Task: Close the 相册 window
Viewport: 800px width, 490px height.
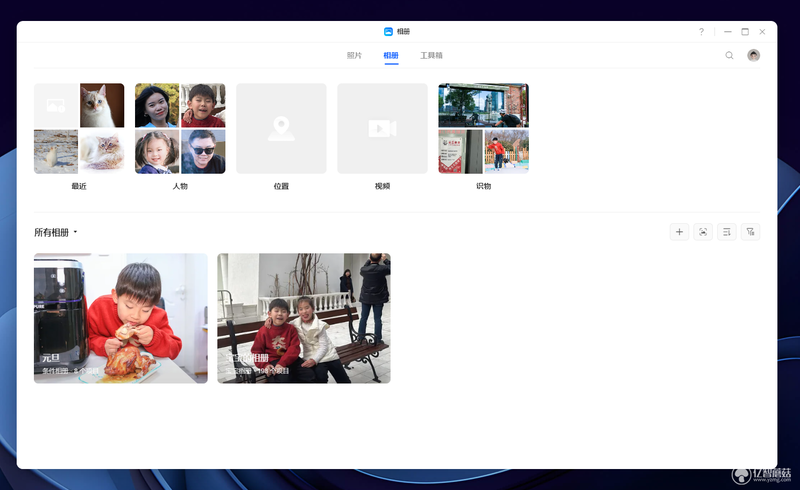Action: (x=762, y=32)
